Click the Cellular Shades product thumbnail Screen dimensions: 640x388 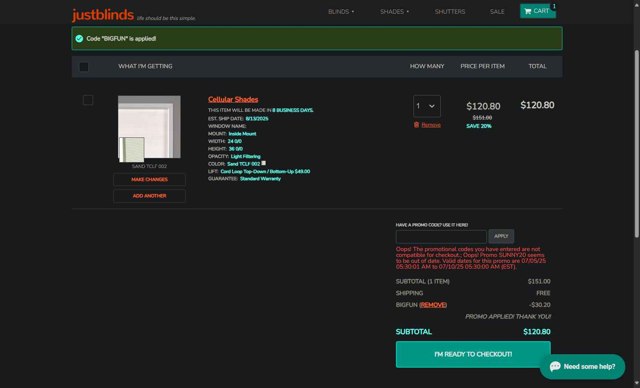coord(149,128)
